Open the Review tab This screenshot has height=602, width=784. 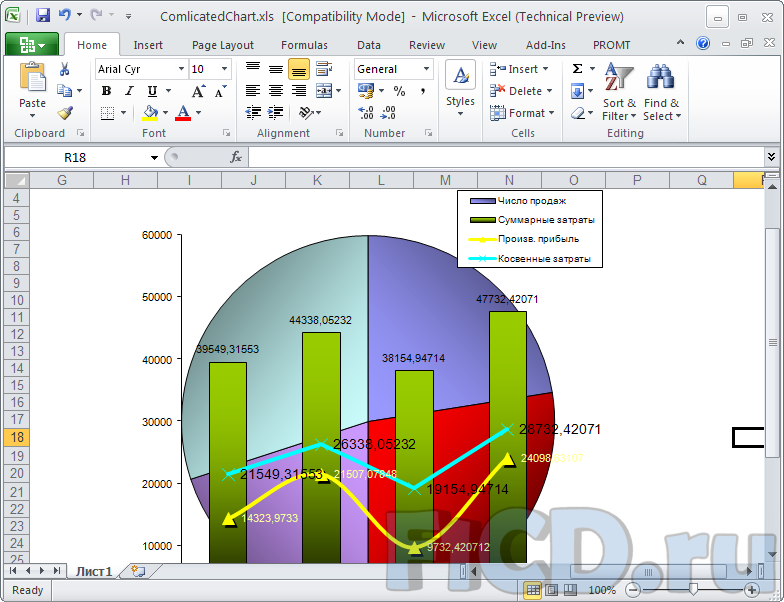point(426,45)
